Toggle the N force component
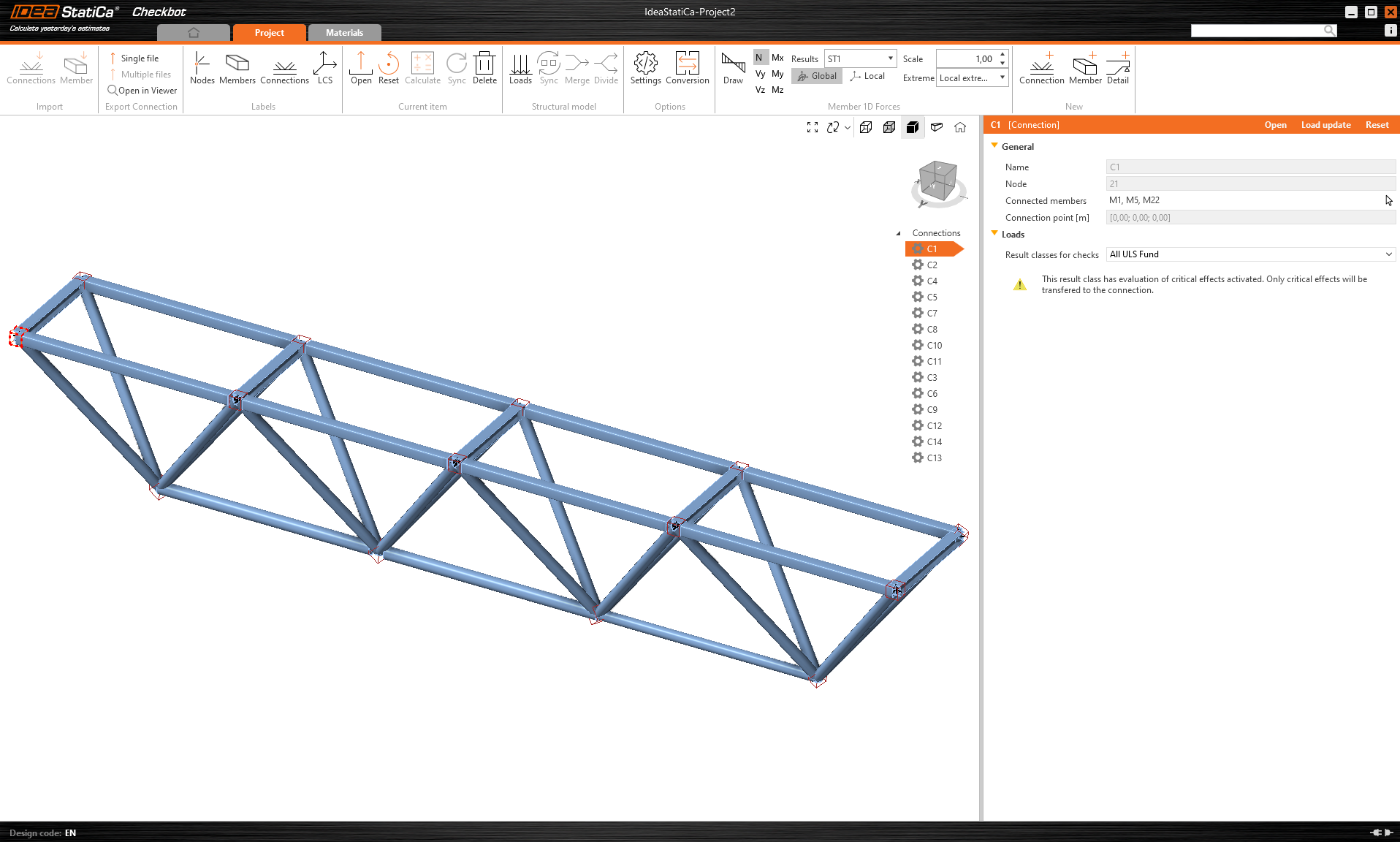 point(759,58)
